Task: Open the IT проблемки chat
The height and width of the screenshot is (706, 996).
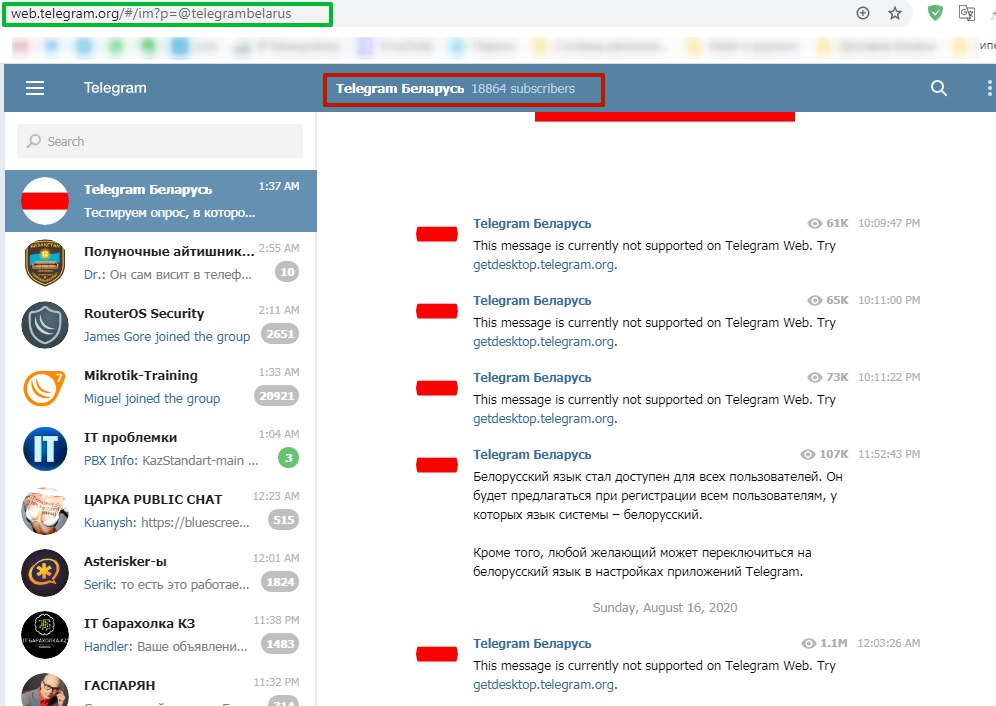Action: click(161, 449)
